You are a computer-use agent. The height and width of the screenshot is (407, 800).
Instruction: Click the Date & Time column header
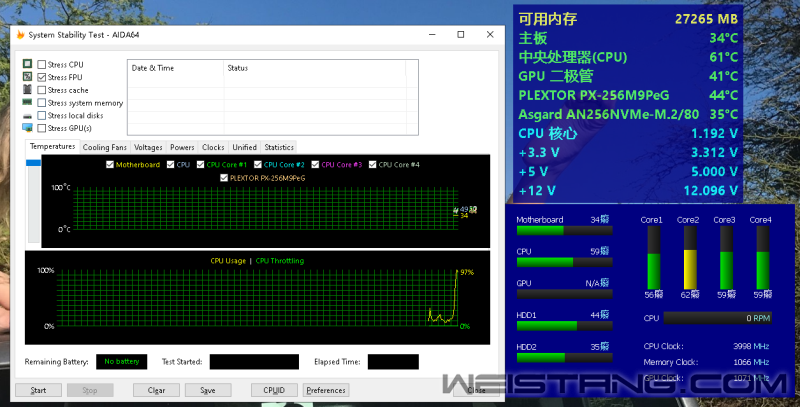153,68
